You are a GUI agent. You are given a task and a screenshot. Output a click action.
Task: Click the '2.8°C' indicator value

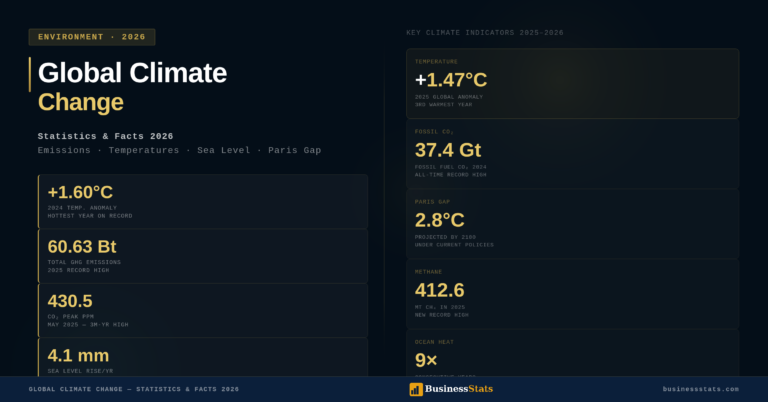click(x=439, y=220)
